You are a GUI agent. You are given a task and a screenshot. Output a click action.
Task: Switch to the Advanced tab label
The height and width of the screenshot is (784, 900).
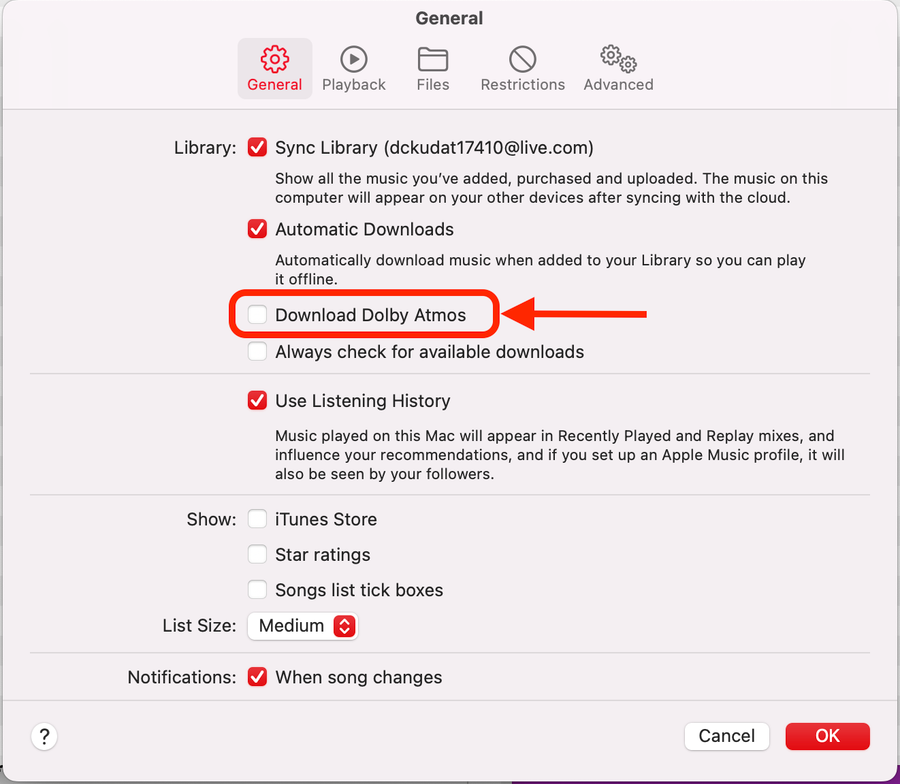tap(618, 85)
